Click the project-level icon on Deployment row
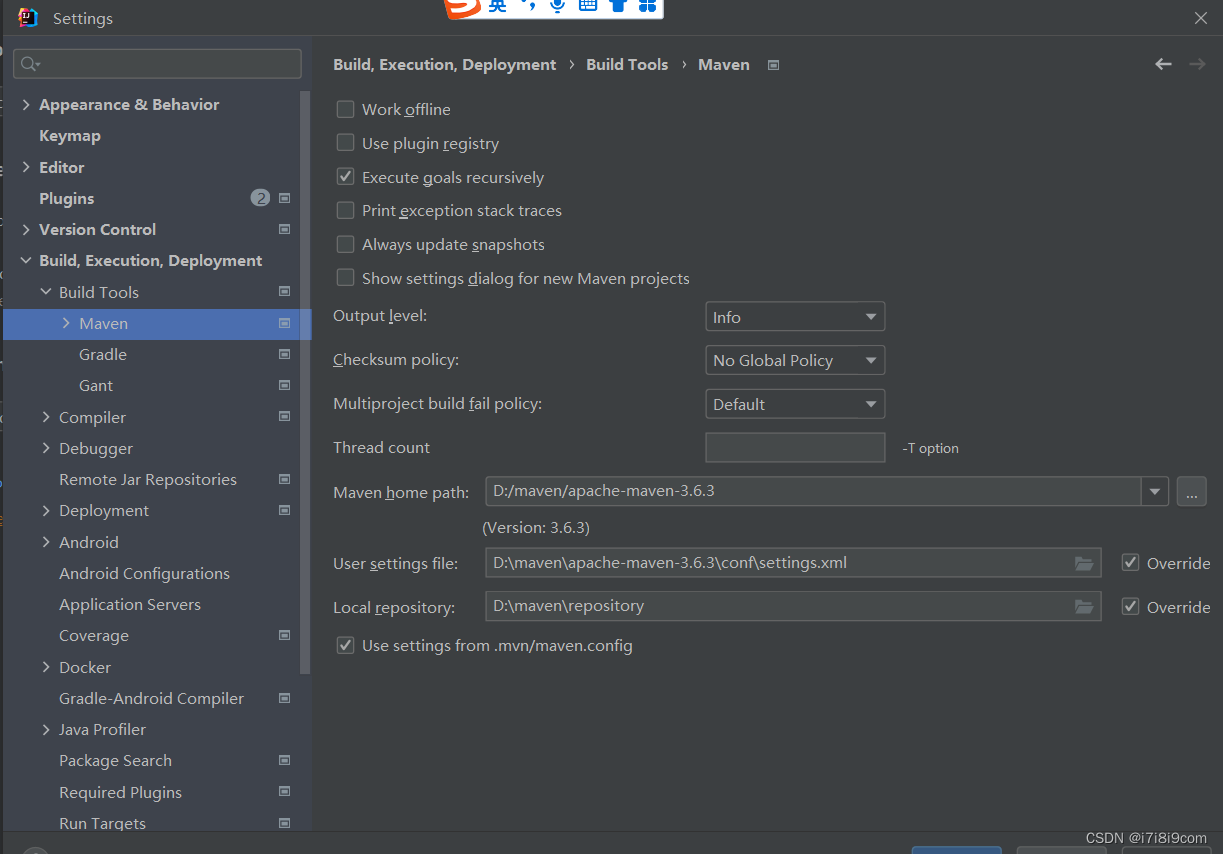Image resolution: width=1223 pixels, height=854 pixels. [x=284, y=510]
